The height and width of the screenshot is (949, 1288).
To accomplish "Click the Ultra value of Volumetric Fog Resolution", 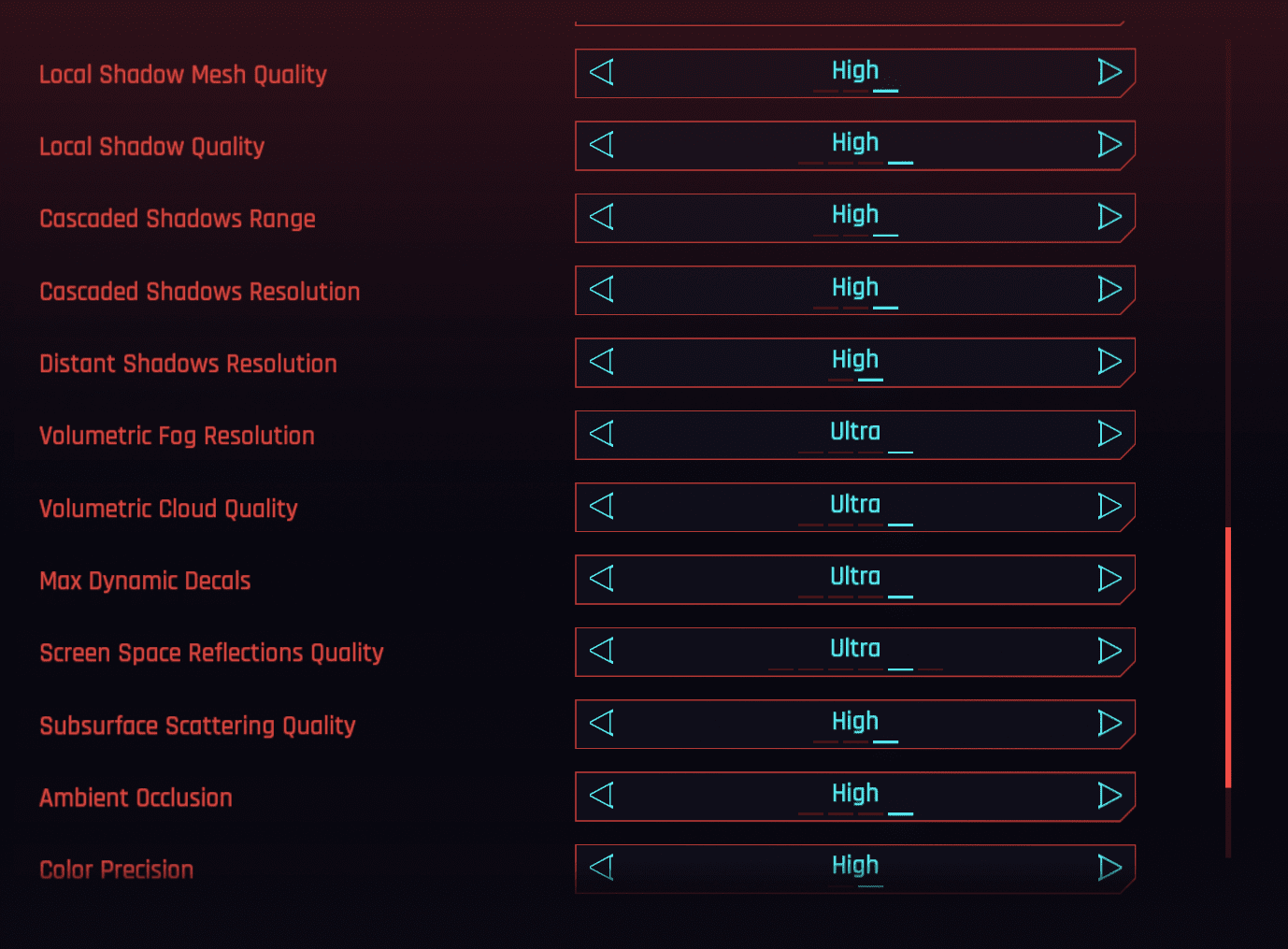I will tap(855, 432).
